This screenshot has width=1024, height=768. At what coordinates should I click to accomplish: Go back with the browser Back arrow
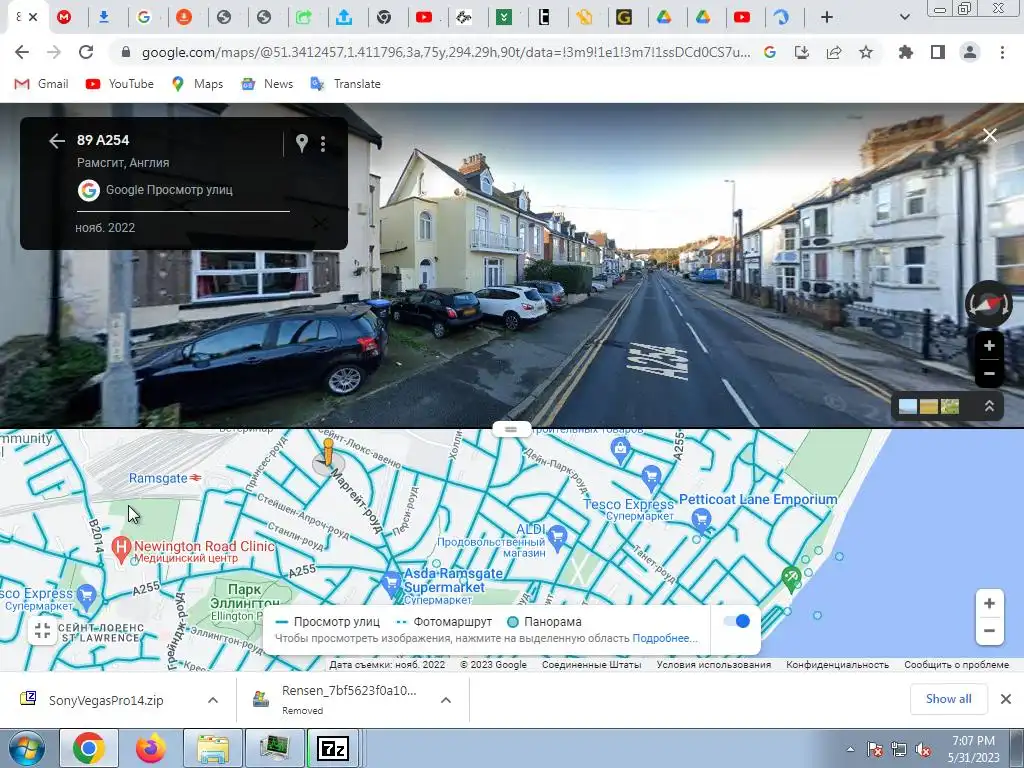pyautogui.click(x=22, y=52)
